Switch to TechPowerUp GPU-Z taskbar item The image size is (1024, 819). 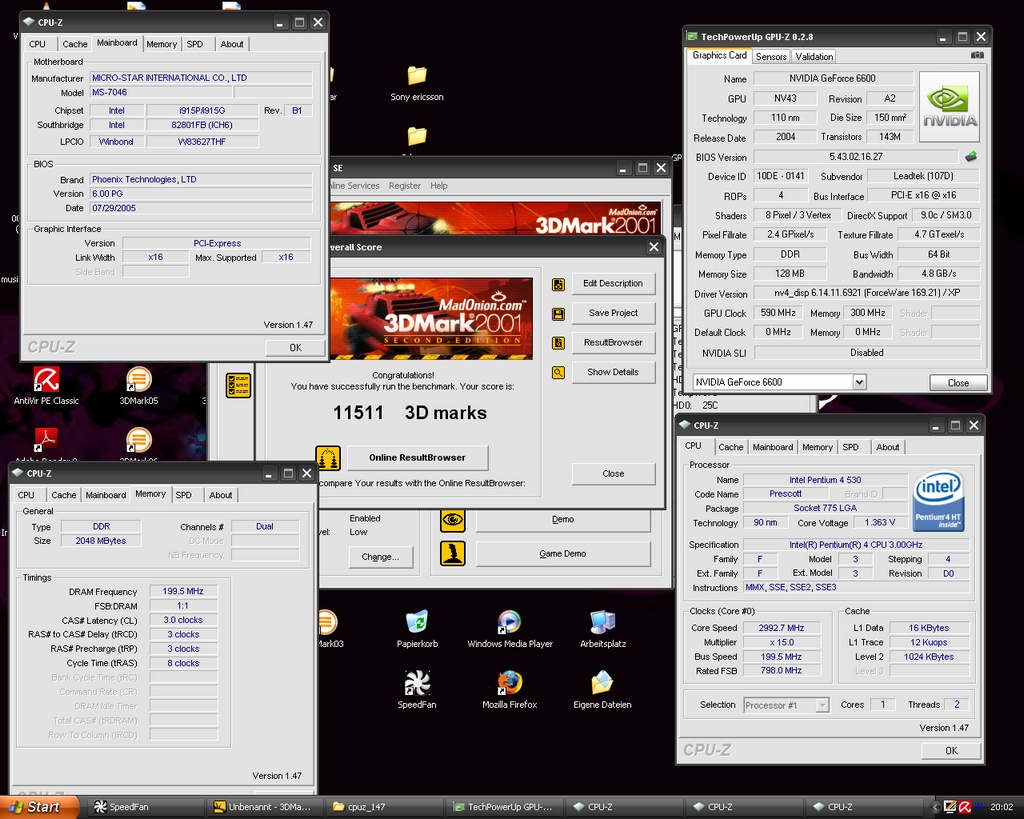505,807
